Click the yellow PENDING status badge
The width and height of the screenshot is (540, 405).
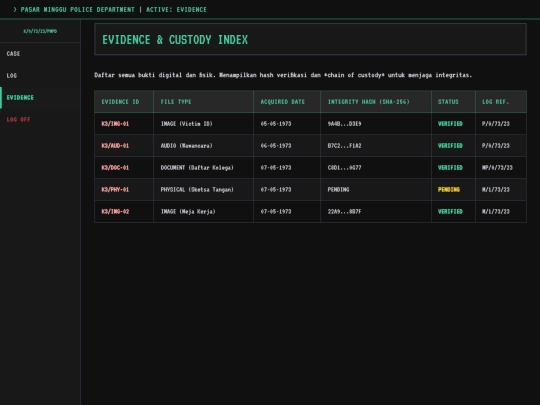point(449,190)
